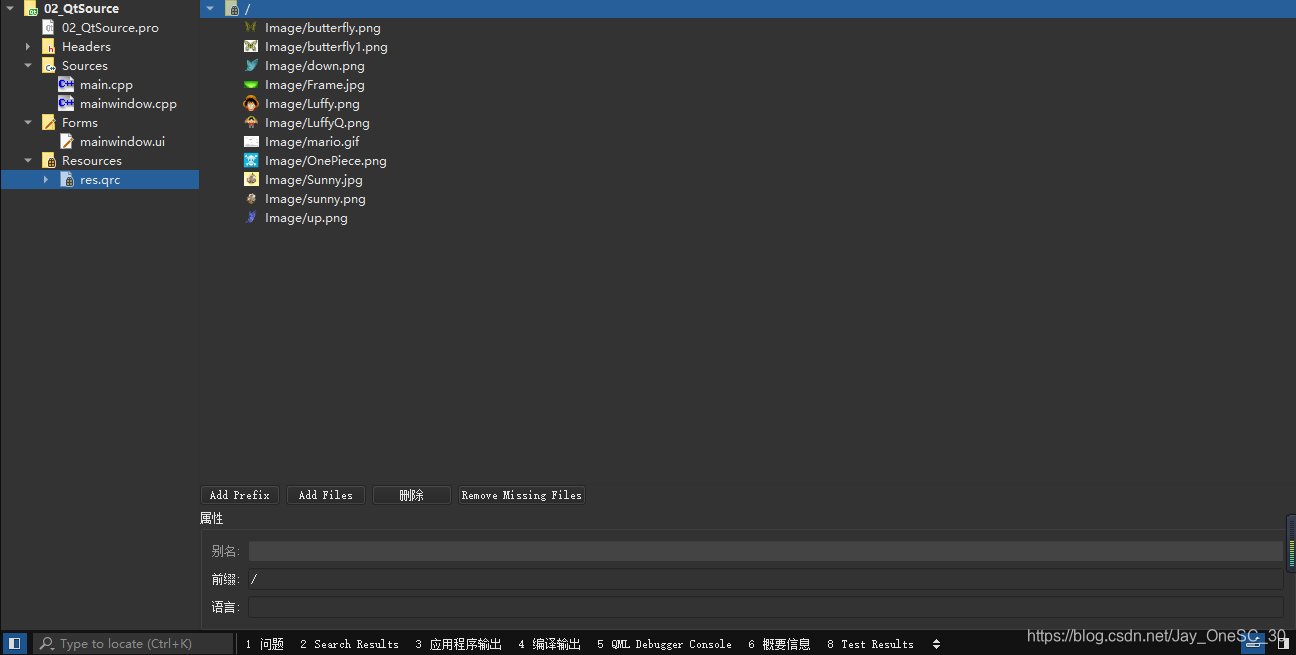
Task: Collapse the Sources folder arrow
Action: [28, 66]
